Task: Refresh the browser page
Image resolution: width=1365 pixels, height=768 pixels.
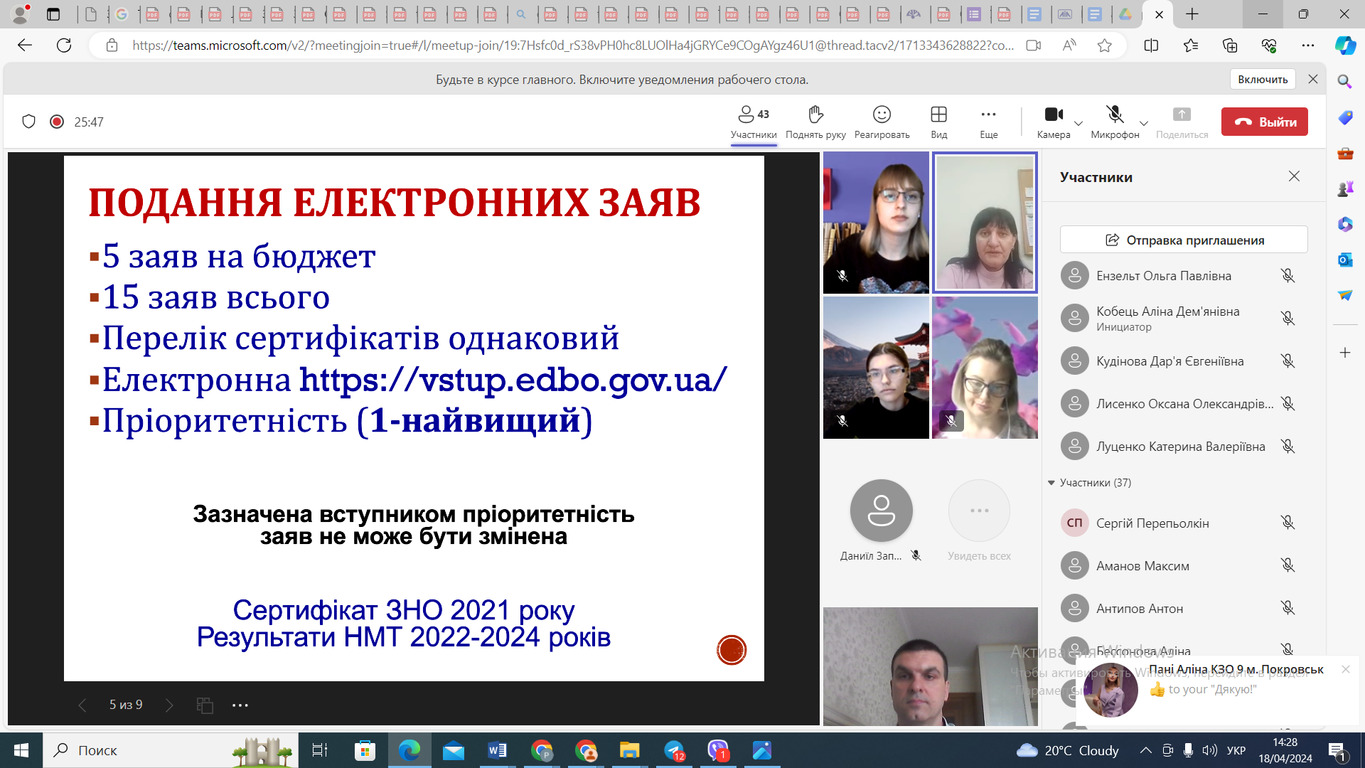Action: [64, 45]
